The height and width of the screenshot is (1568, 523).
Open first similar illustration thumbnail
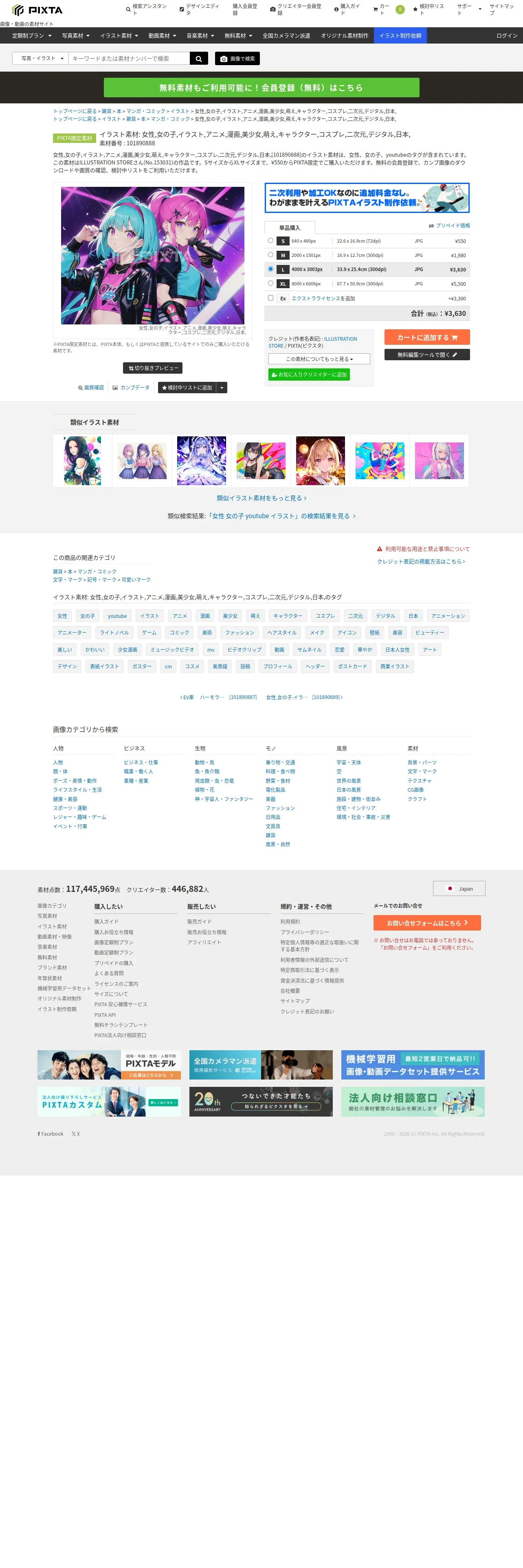pos(82,461)
